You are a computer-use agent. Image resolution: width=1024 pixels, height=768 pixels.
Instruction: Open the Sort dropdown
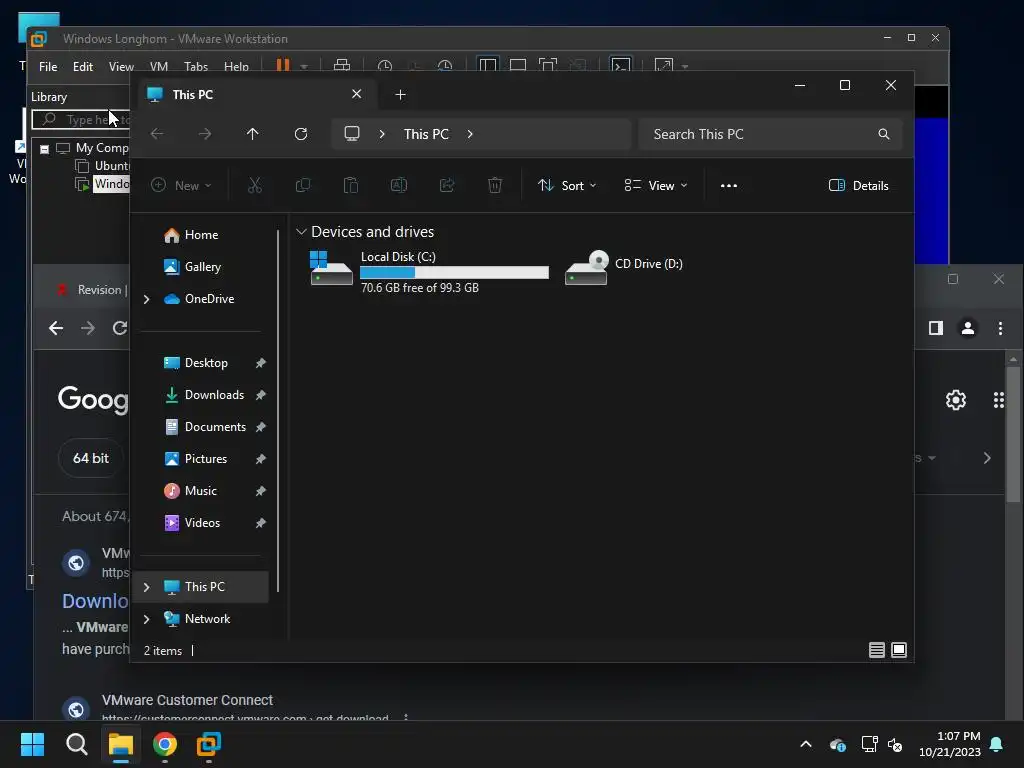567,185
